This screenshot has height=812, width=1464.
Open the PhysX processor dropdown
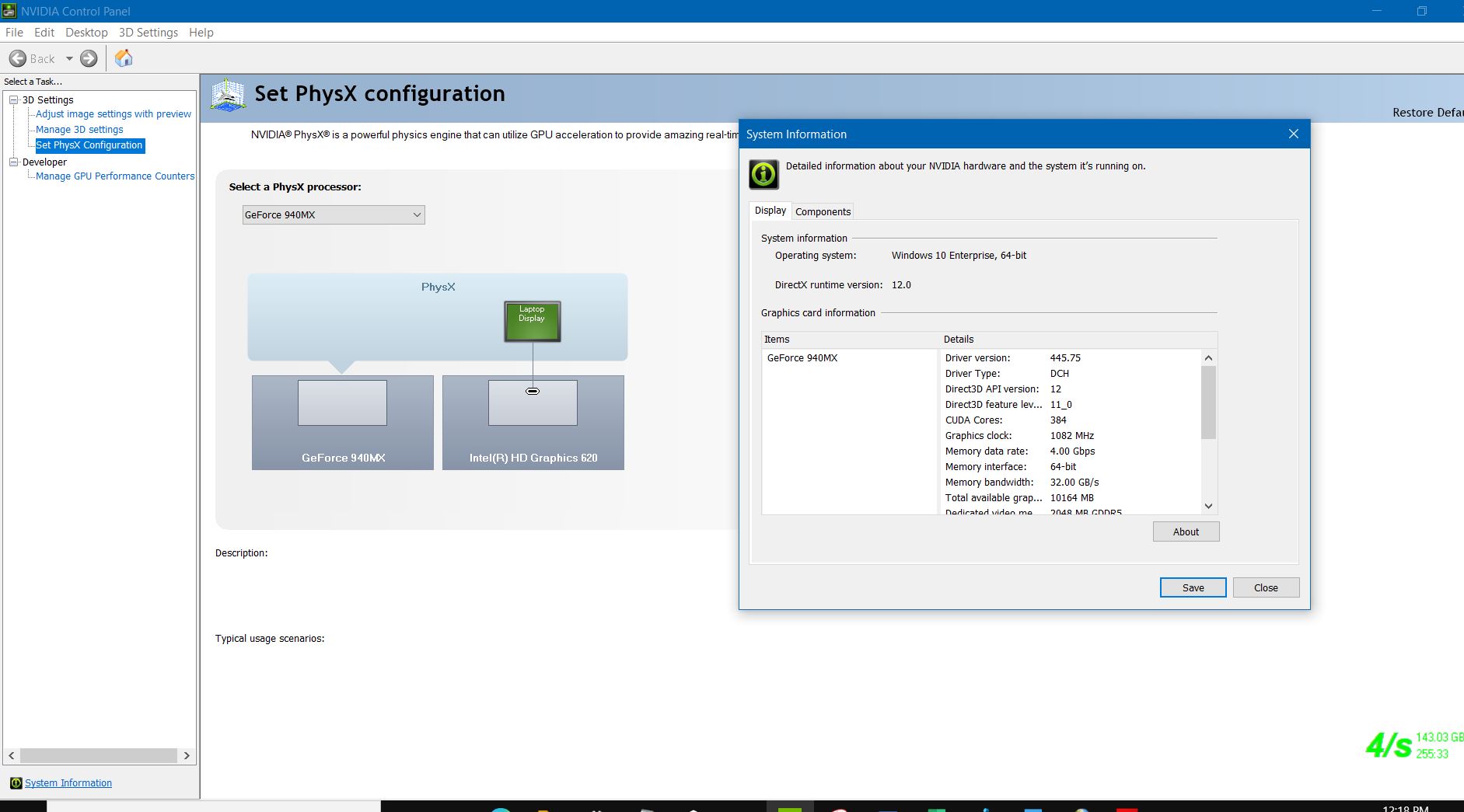pyautogui.click(x=334, y=214)
